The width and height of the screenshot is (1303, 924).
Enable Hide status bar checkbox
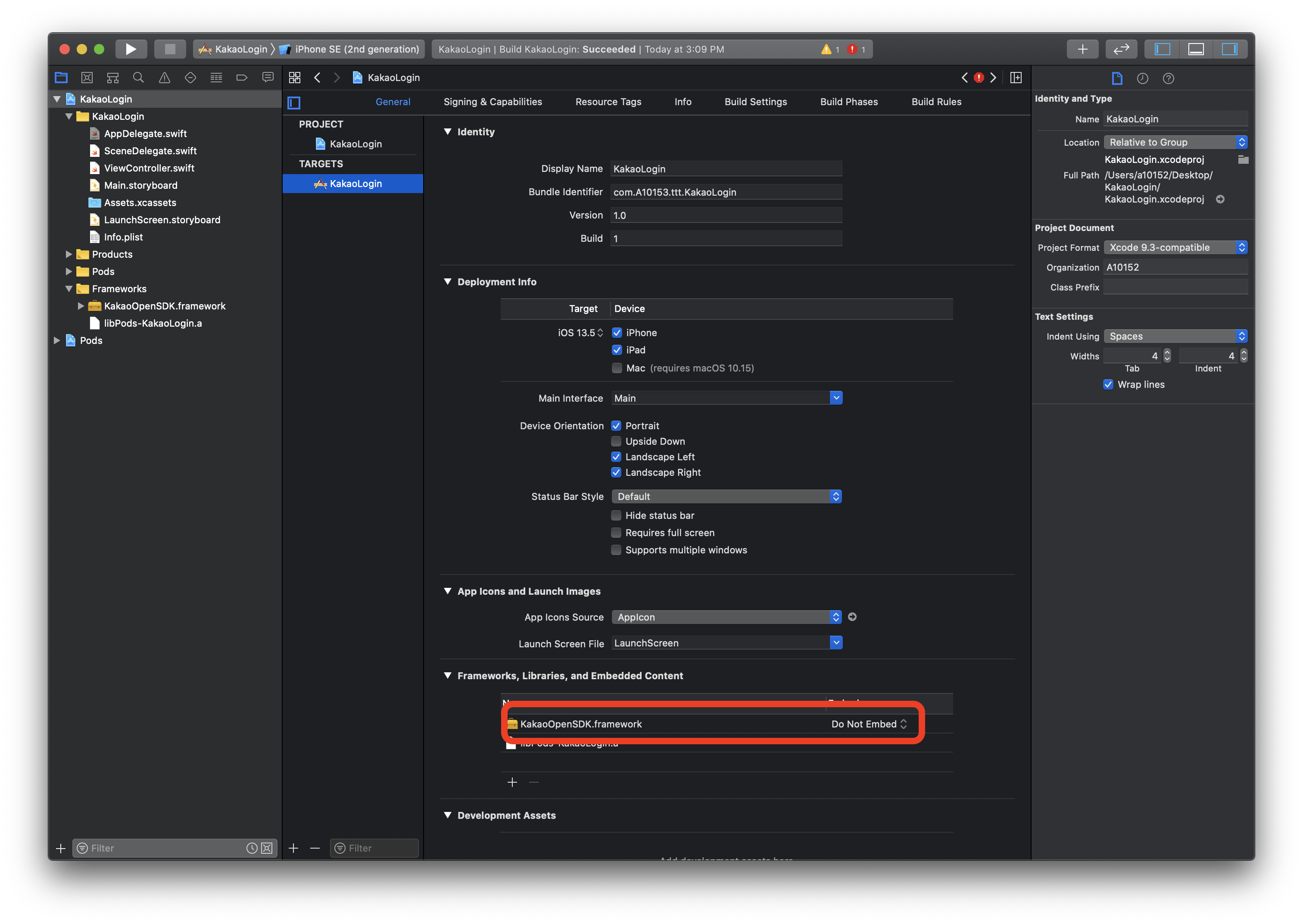[x=616, y=515]
